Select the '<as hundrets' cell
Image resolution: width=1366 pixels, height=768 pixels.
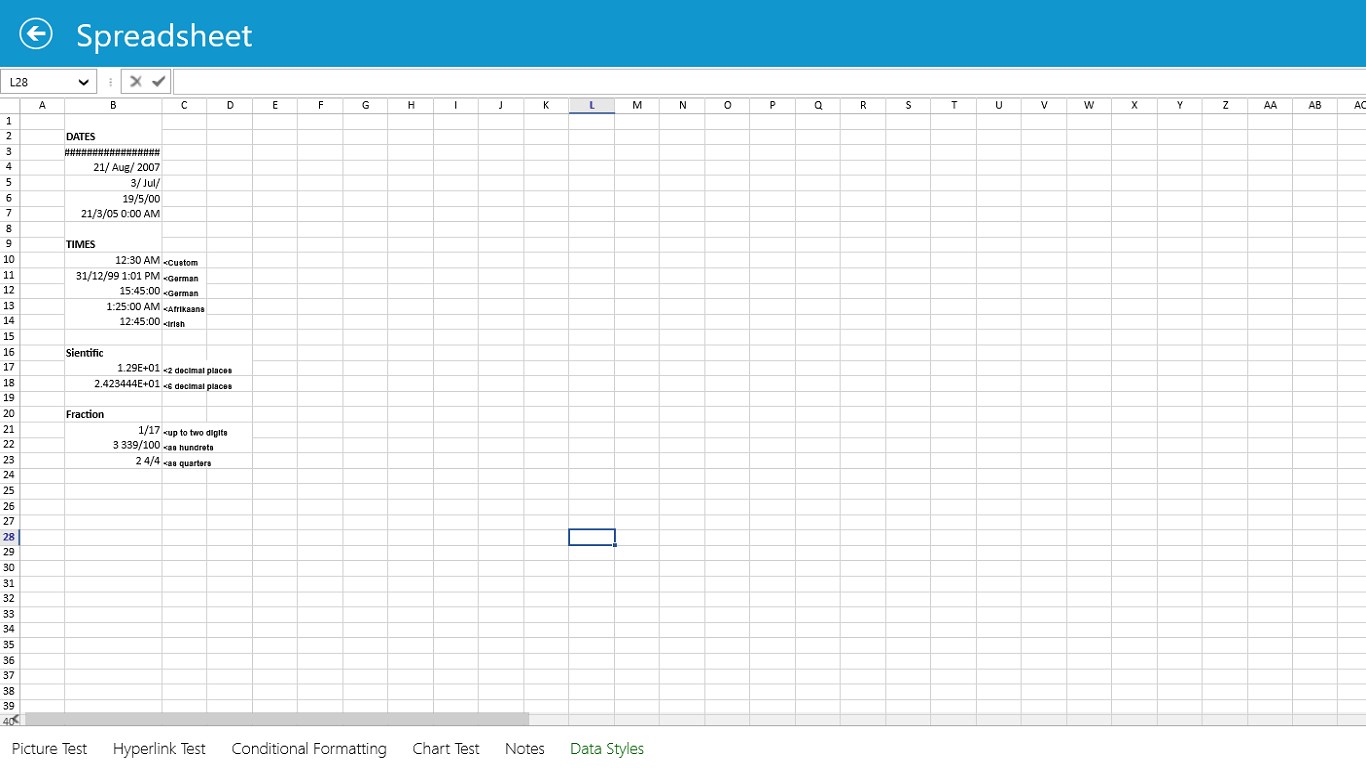(x=184, y=445)
